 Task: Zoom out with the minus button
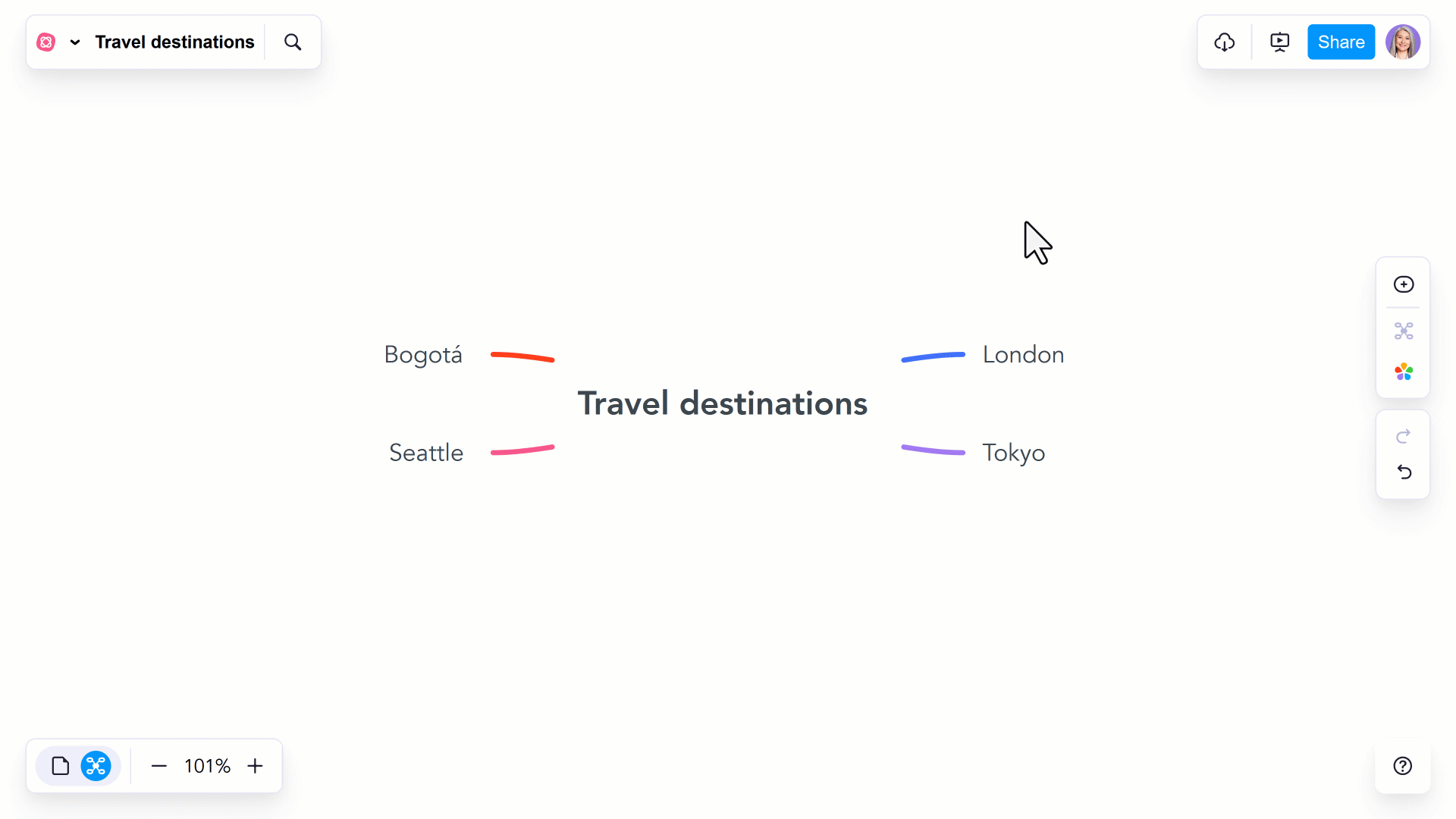tap(158, 766)
